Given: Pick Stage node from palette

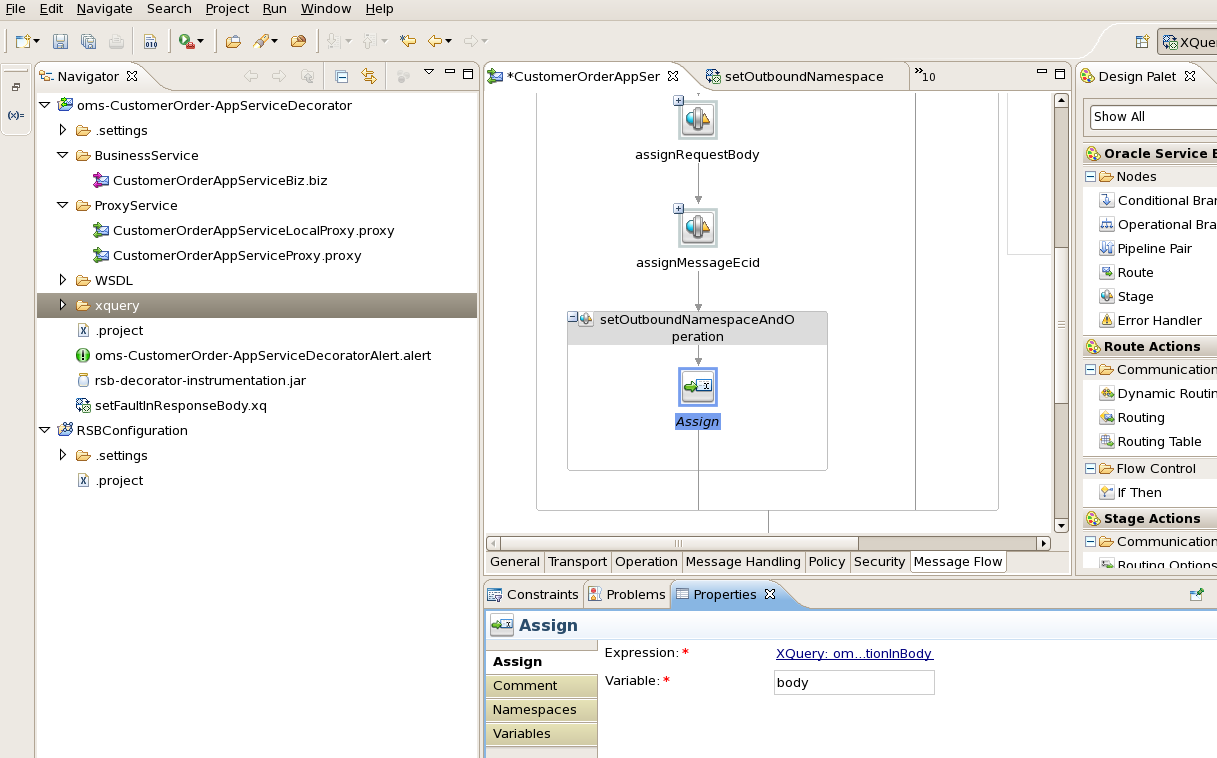Looking at the screenshot, I should 1126,296.
